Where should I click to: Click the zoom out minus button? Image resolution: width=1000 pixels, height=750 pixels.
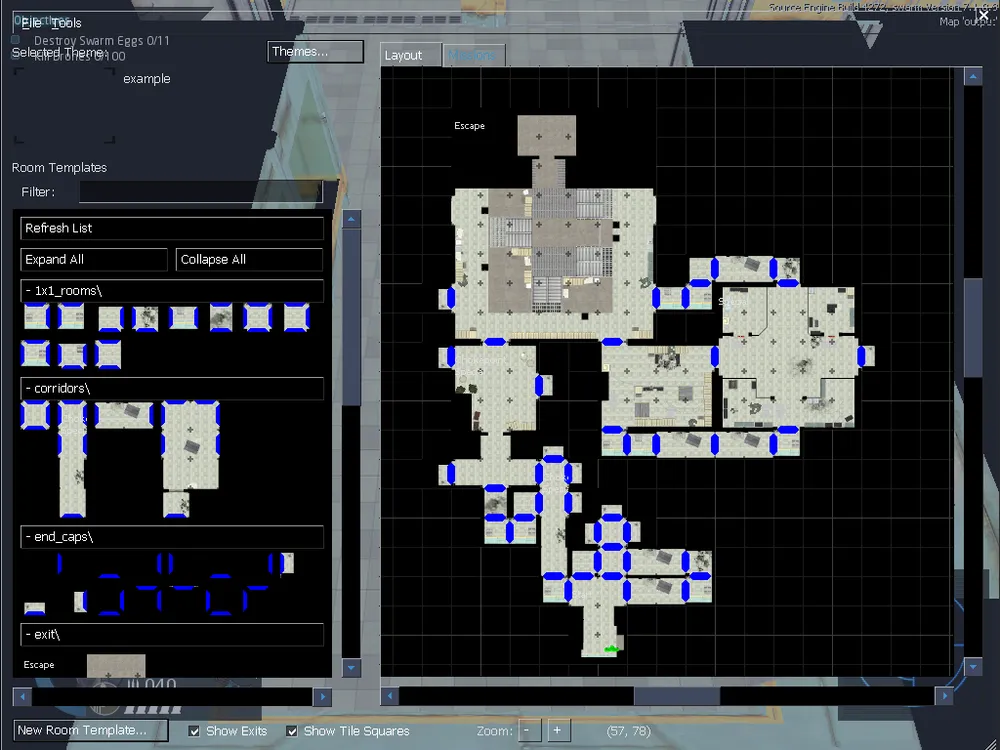coord(529,730)
